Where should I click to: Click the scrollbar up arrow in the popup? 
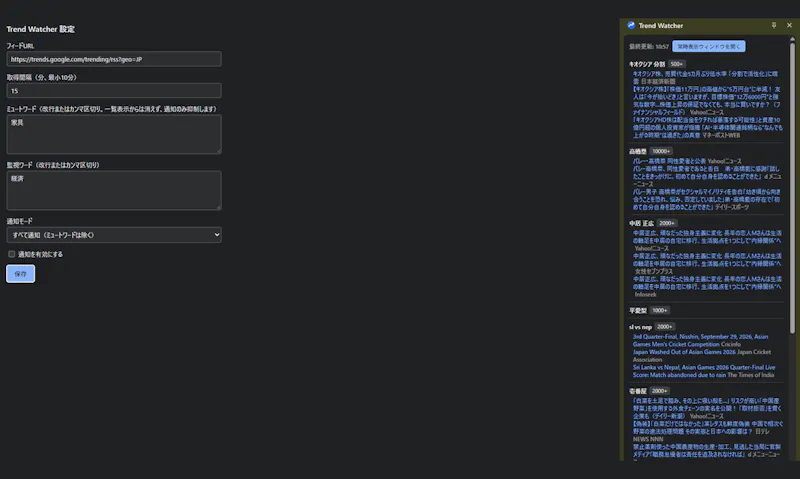(792, 39)
